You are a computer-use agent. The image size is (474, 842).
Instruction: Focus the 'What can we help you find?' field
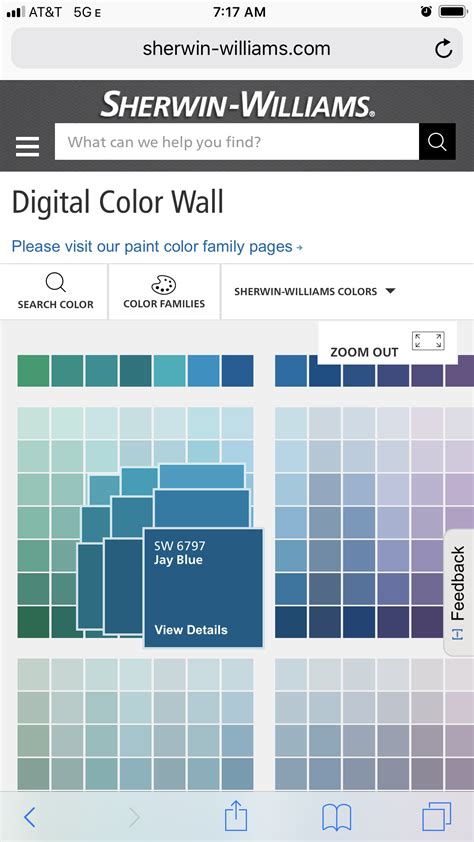point(237,142)
